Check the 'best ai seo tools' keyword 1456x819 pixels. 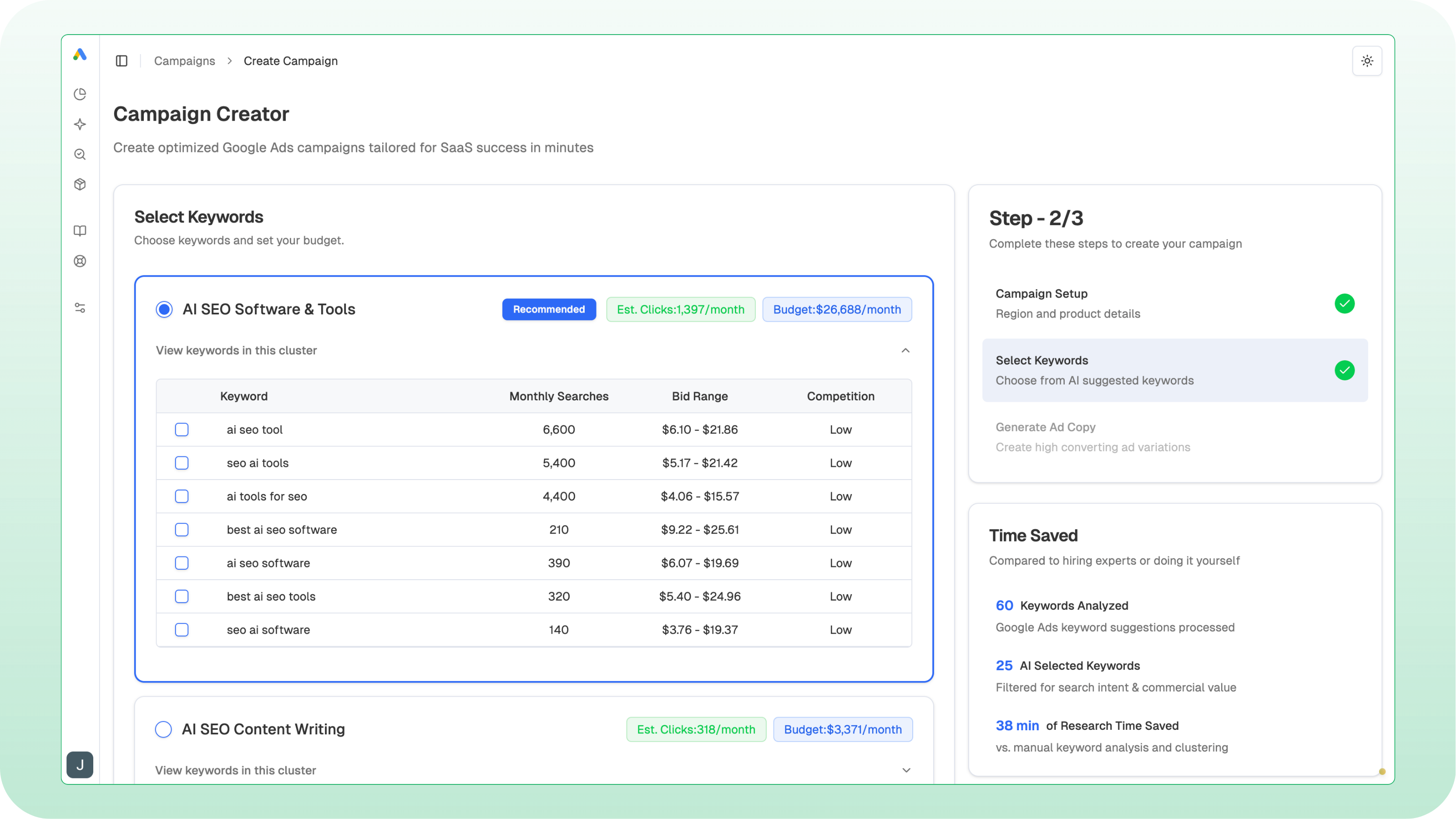click(x=182, y=597)
